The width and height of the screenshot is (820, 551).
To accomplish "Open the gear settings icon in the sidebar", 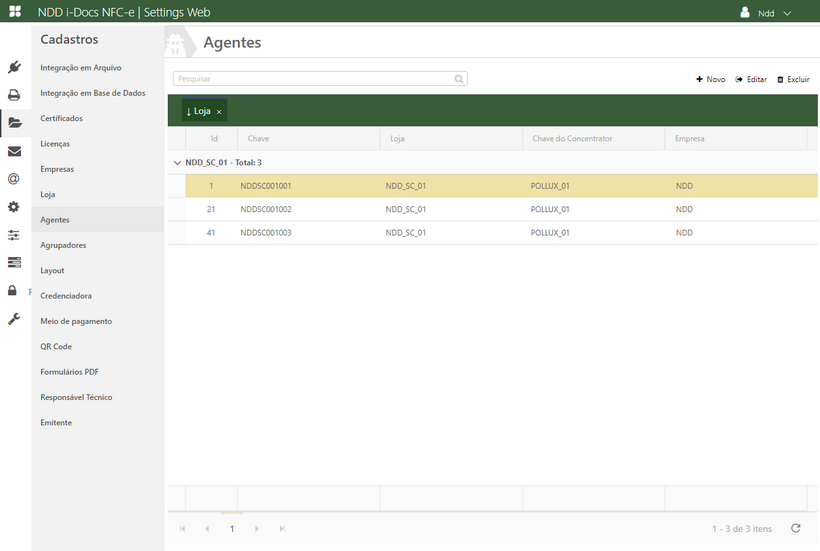I will coord(14,207).
